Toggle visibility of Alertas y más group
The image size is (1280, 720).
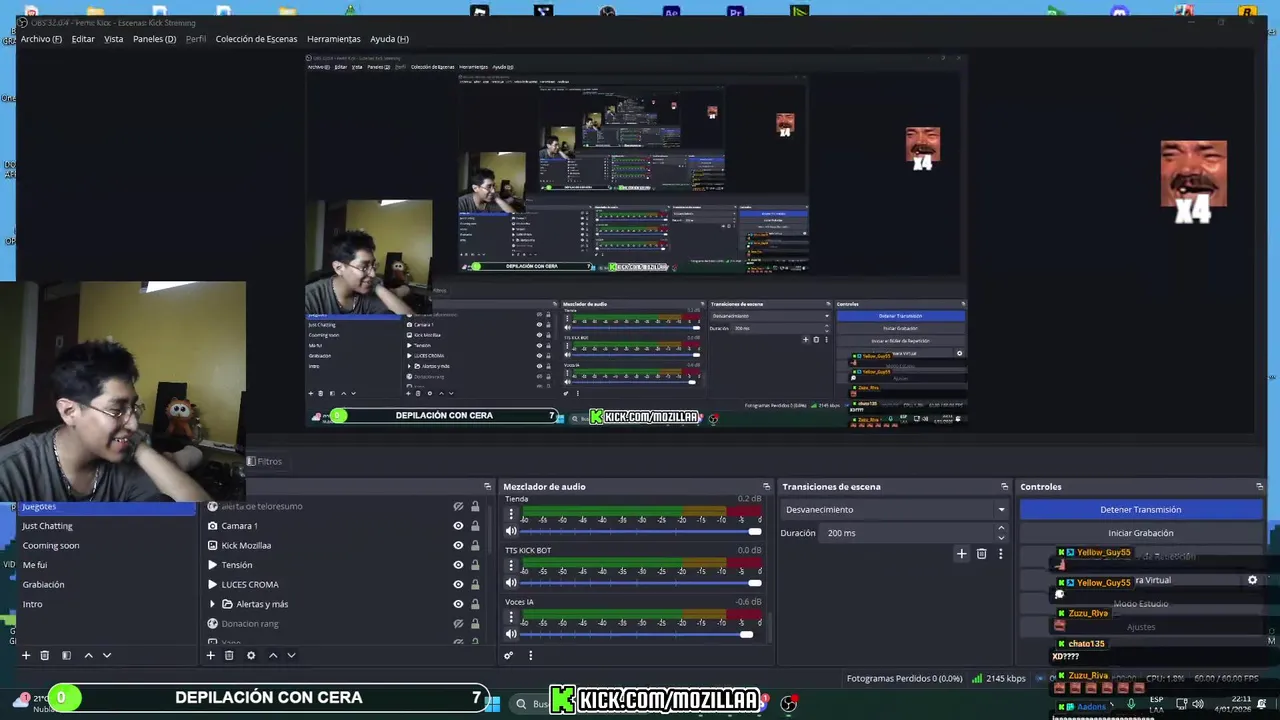[x=458, y=604]
